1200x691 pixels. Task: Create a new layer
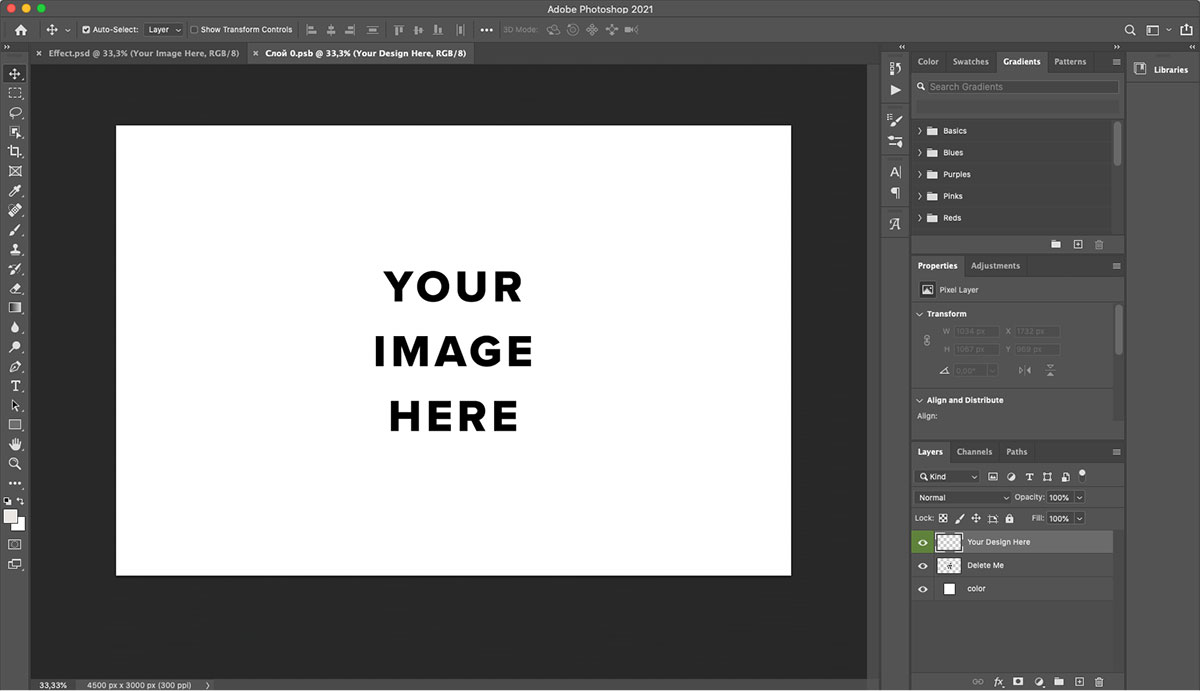pyautogui.click(x=1079, y=681)
